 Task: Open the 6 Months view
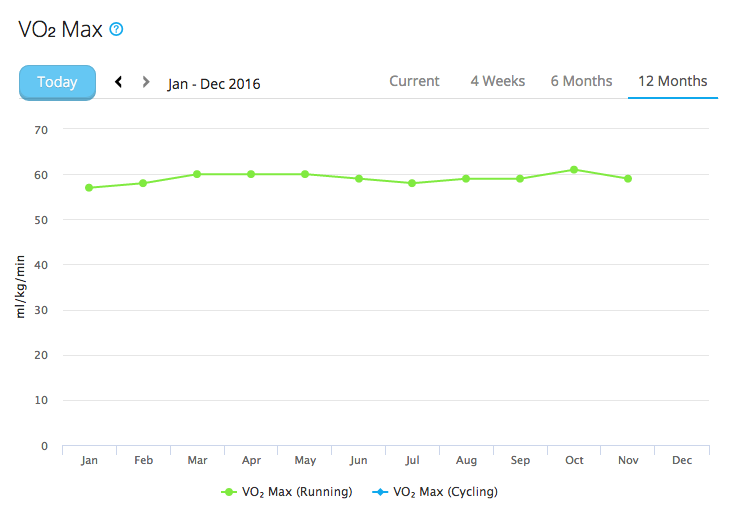click(581, 81)
